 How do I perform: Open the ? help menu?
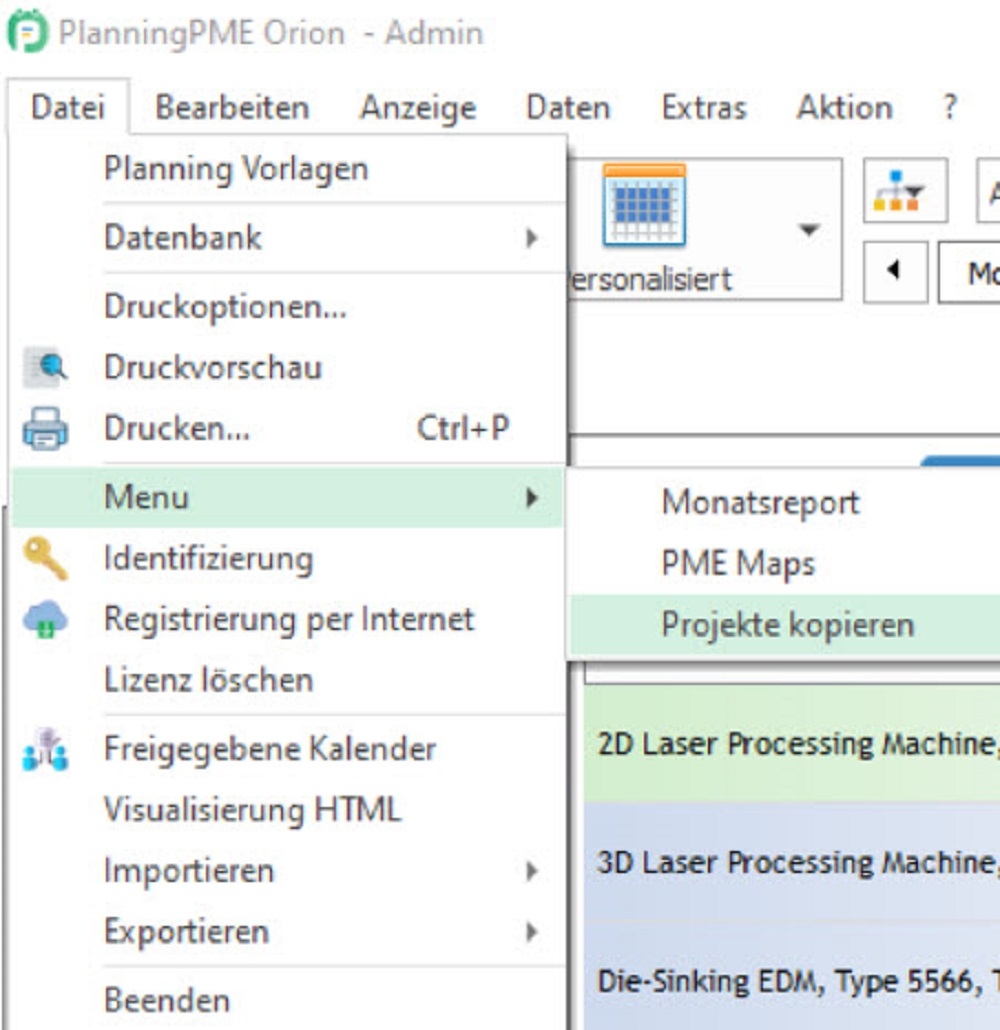[x=949, y=107]
